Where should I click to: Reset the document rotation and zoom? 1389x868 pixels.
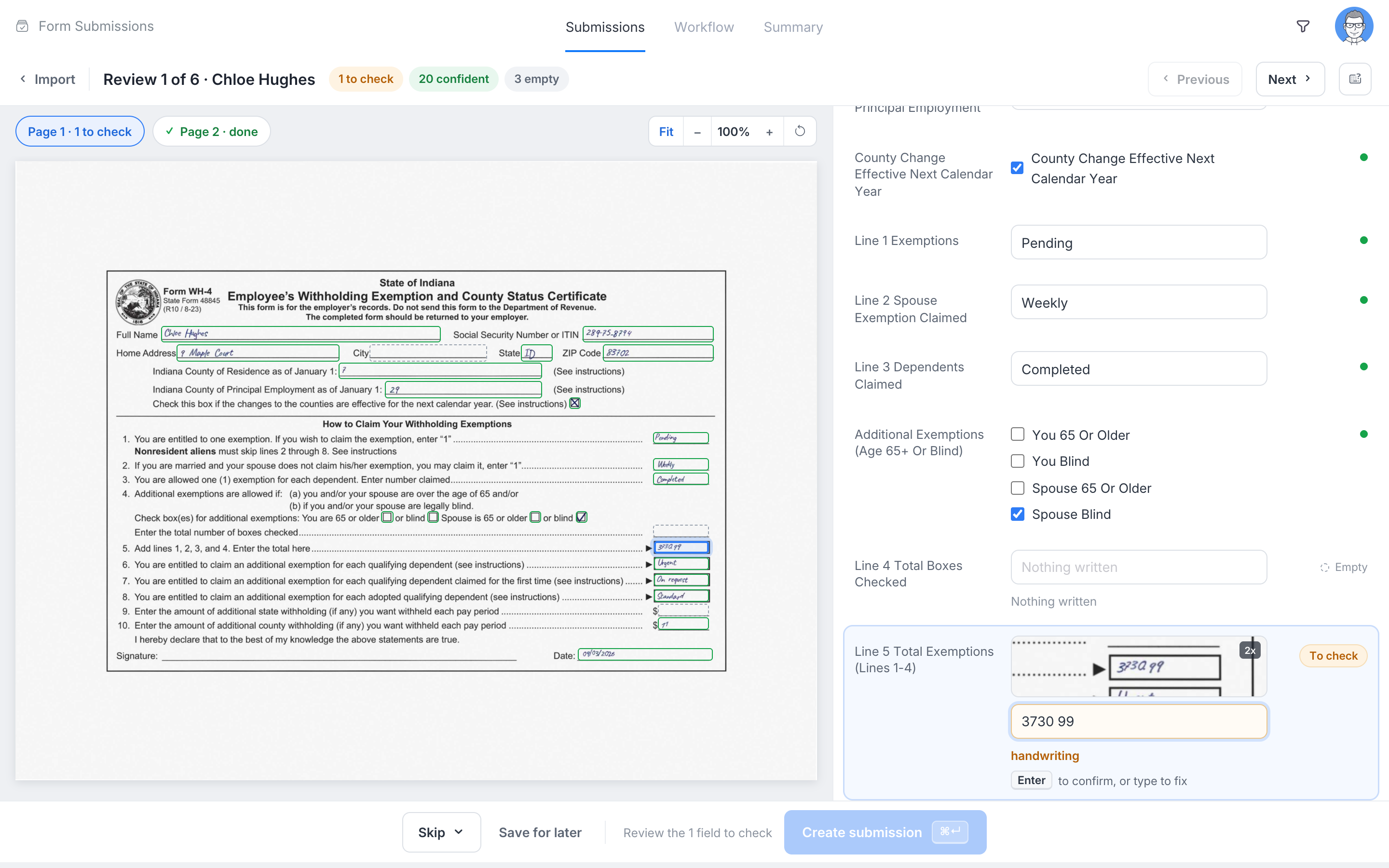[800, 132]
